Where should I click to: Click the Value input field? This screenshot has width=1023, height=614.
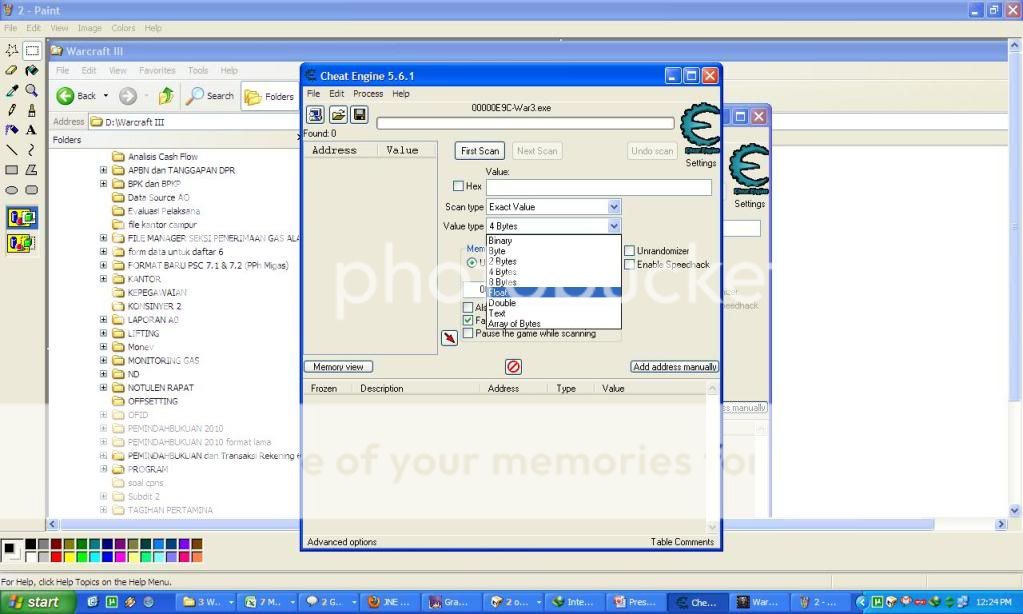598,187
